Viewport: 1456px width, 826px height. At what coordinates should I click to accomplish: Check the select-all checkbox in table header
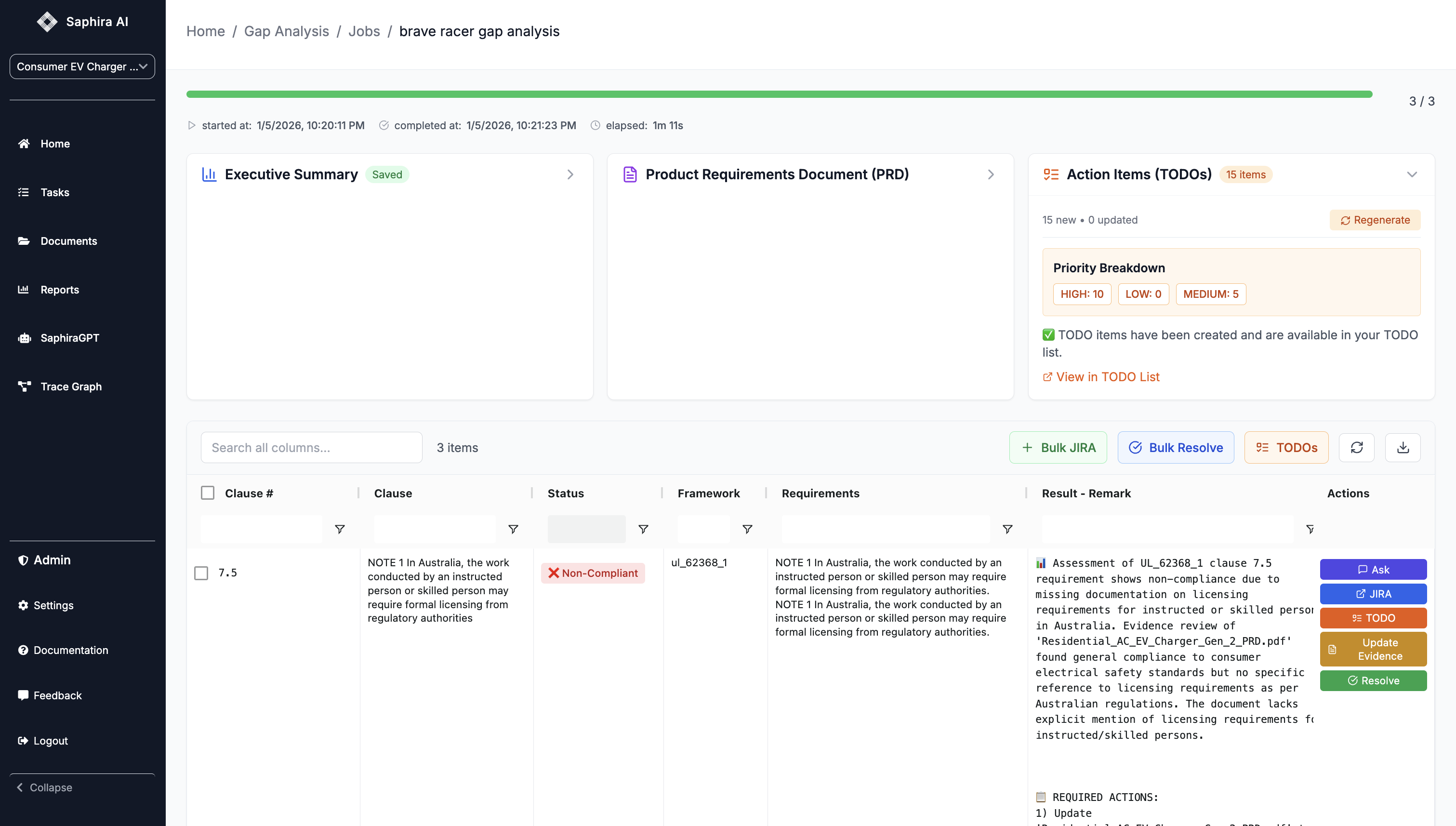click(208, 493)
